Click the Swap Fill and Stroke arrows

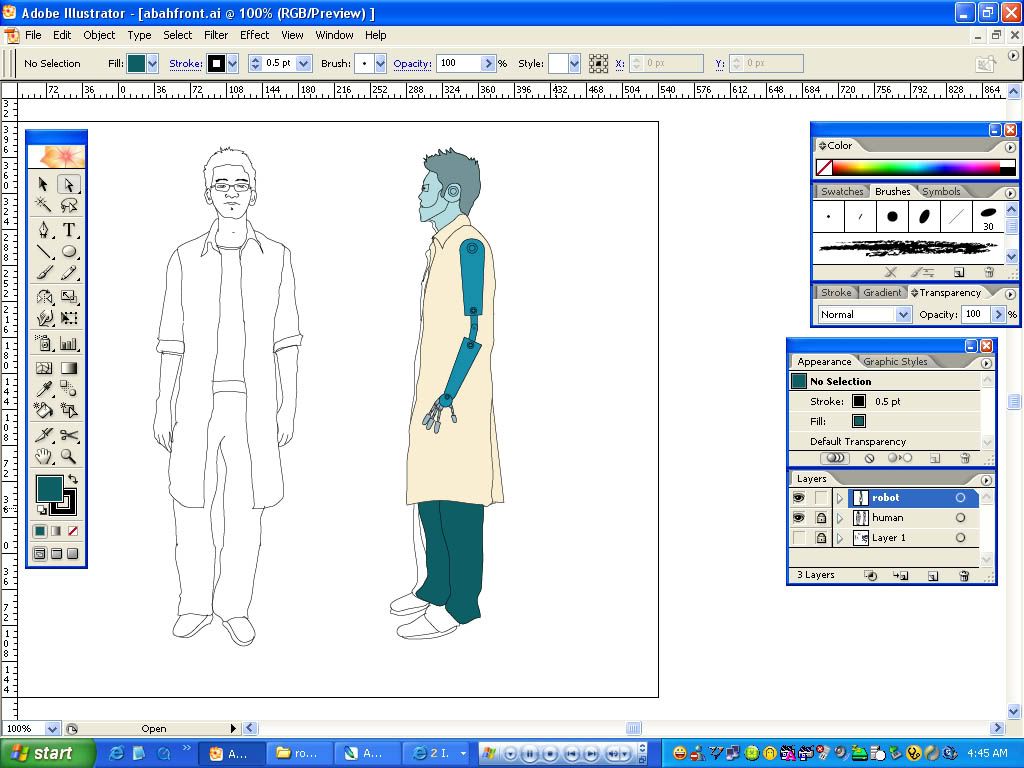pos(72,479)
